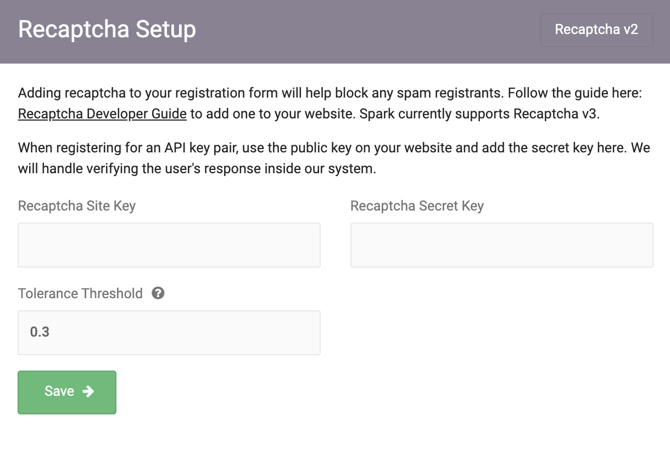Click the Recaptcha Site Key label
The height and width of the screenshot is (455, 670).
coord(77,206)
